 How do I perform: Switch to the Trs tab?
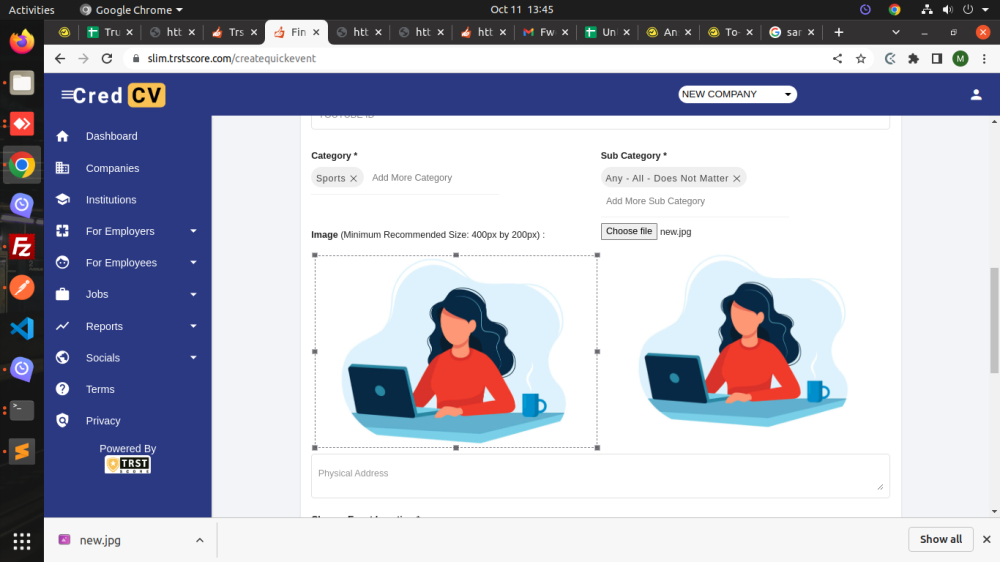235,32
